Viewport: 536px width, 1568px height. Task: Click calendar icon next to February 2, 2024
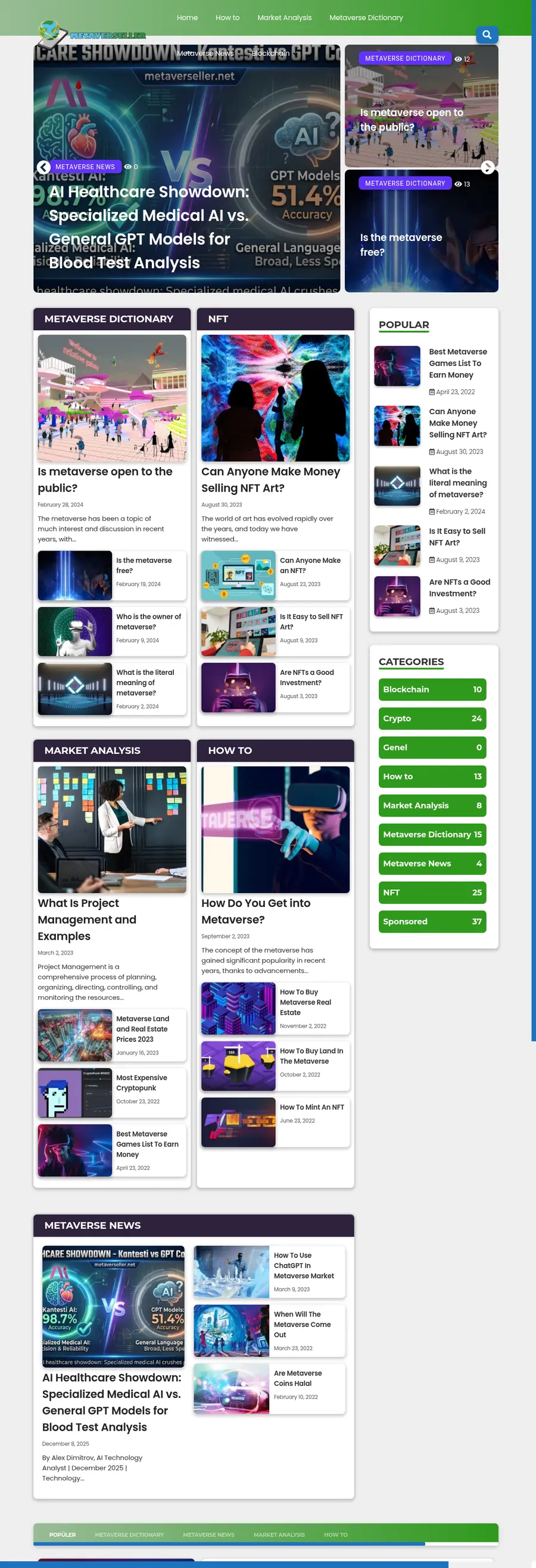pyautogui.click(x=432, y=511)
